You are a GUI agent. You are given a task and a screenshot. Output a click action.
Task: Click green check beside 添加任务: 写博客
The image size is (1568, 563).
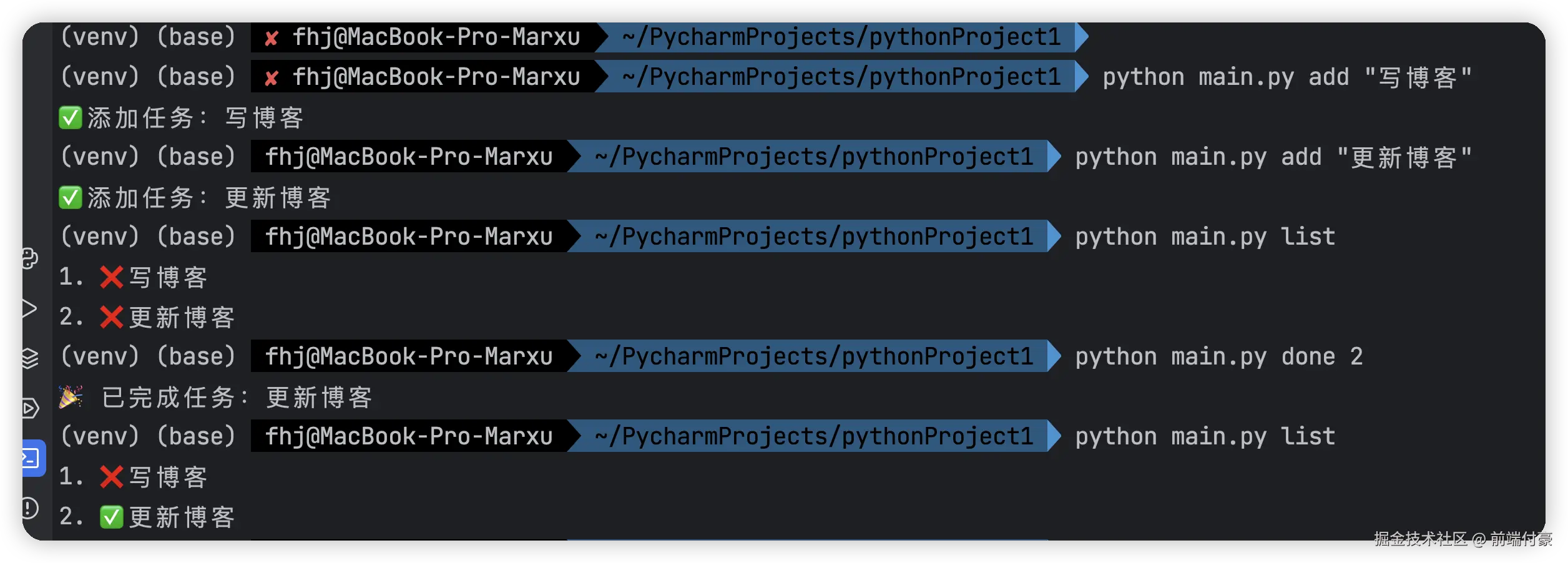click(71, 117)
